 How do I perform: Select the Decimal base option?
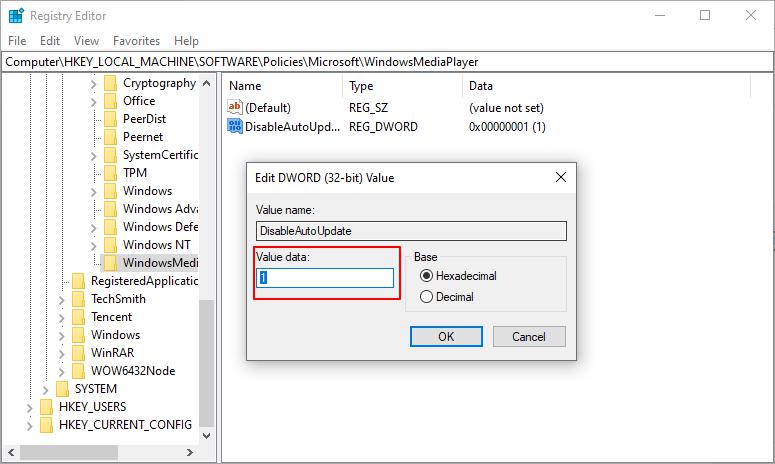[427, 297]
